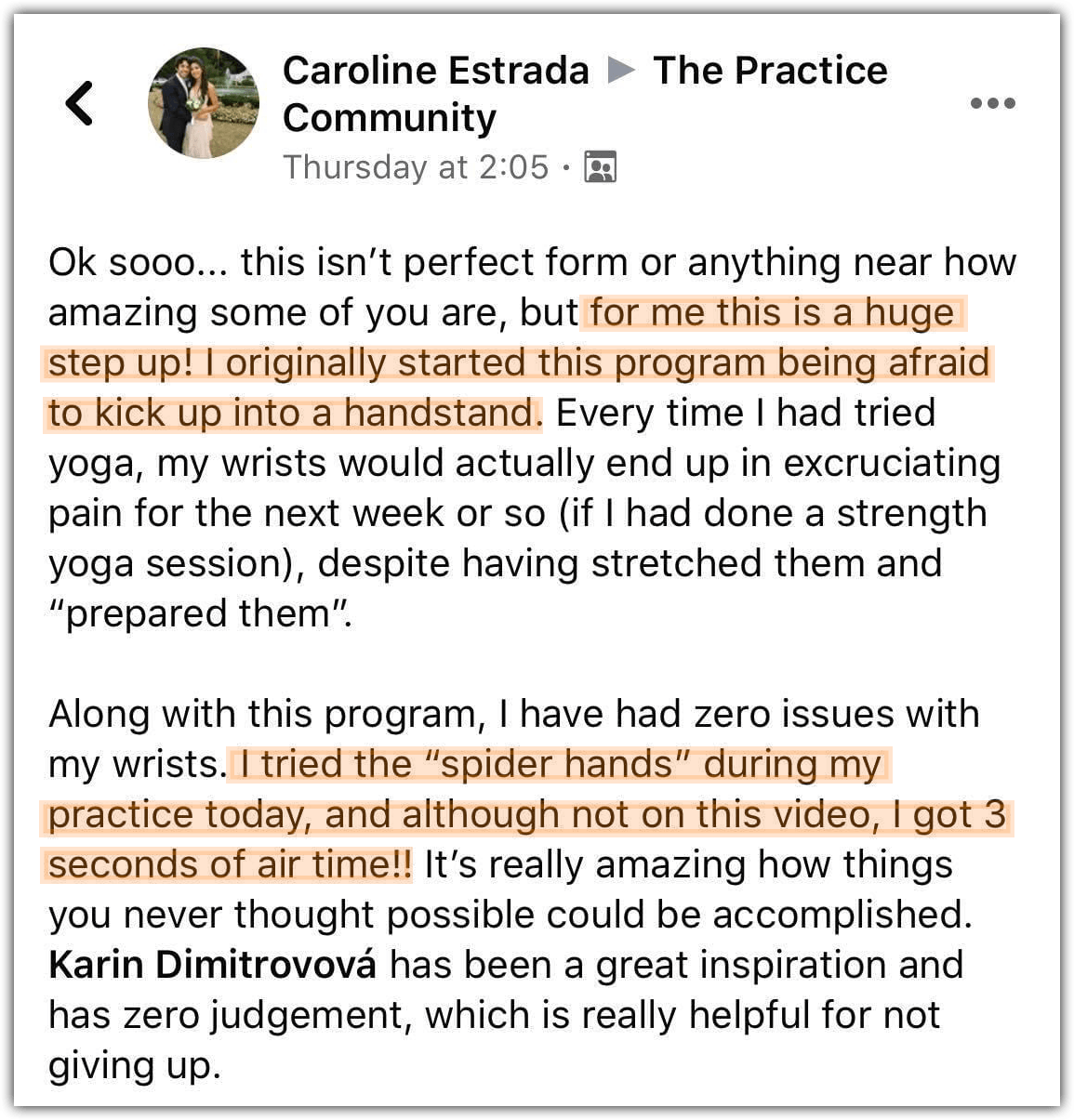Image resolution: width=1074 pixels, height=1120 pixels.
Task: Open the tagged Karin Dimitrovová profile
Action: pyautogui.click(x=213, y=965)
